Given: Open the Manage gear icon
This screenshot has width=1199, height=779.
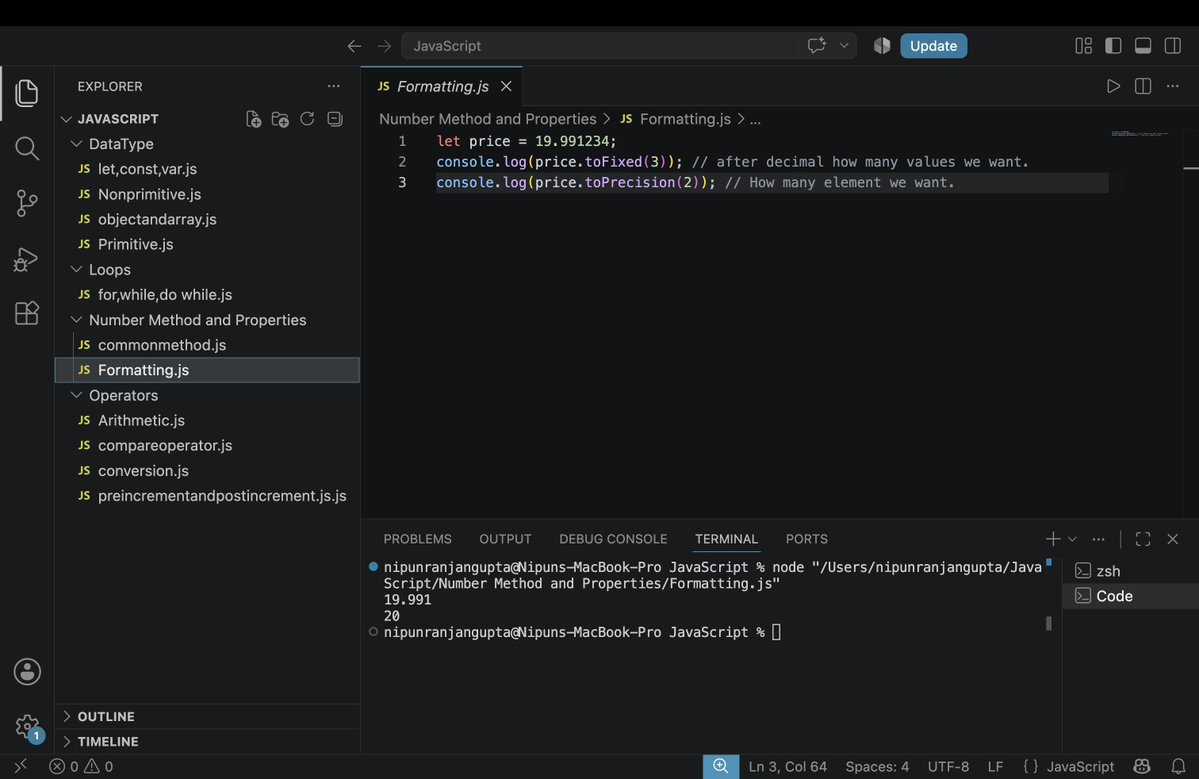Looking at the screenshot, I should [28, 727].
